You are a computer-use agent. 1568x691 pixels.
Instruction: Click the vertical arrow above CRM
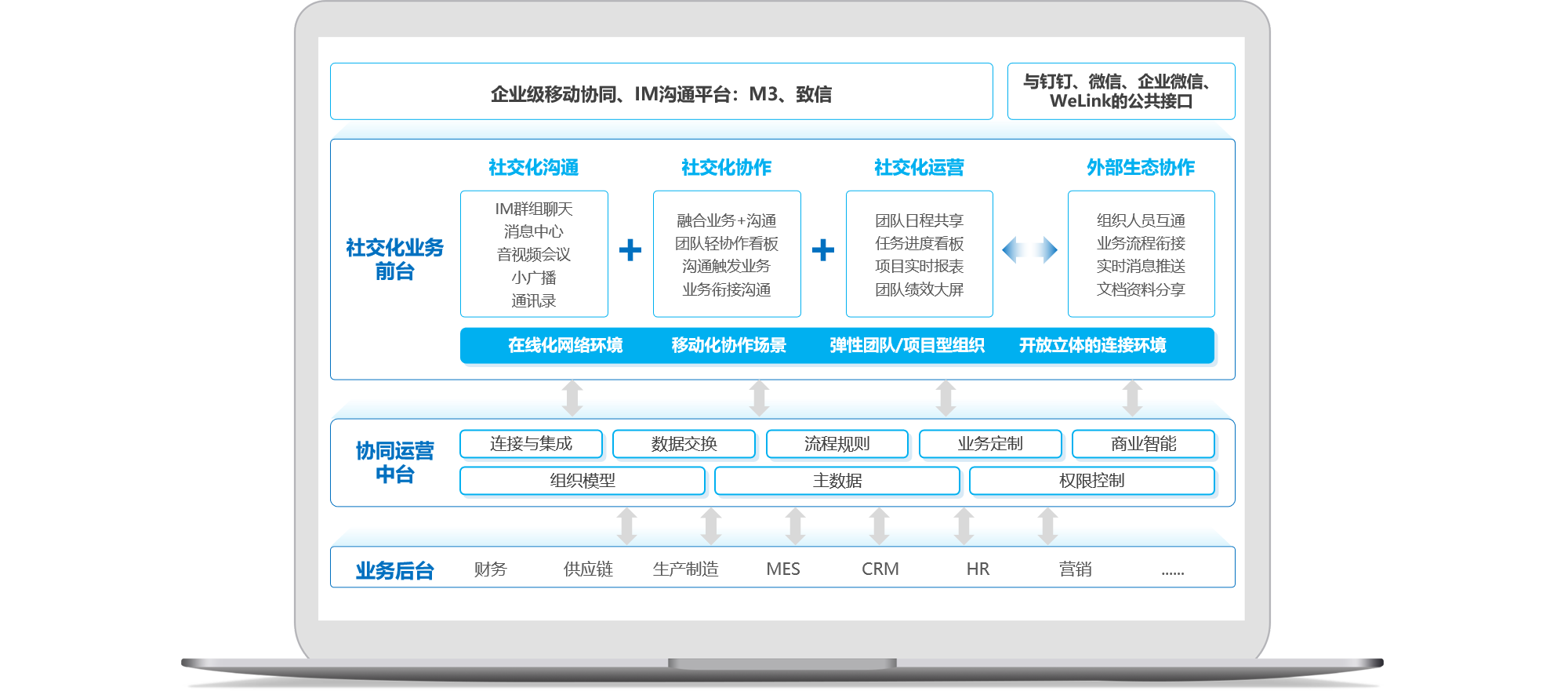click(880, 526)
